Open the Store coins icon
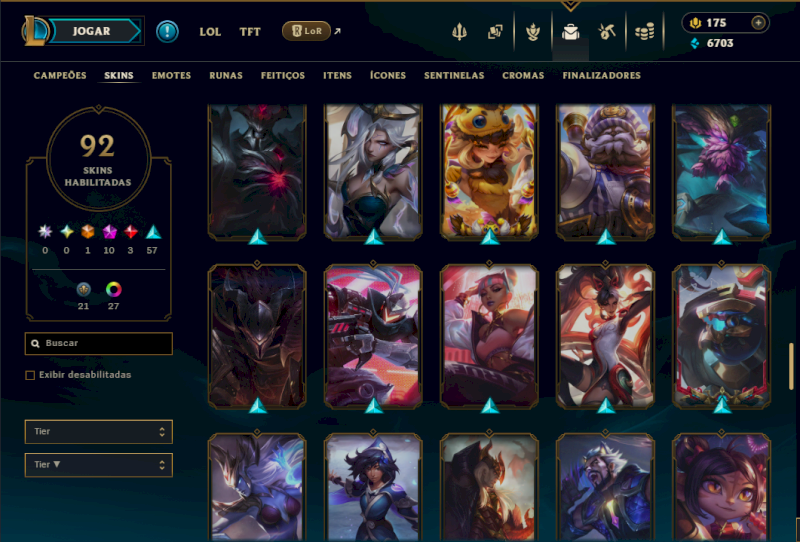This screenshot has height=542, width=800. [x=644, y=32]
